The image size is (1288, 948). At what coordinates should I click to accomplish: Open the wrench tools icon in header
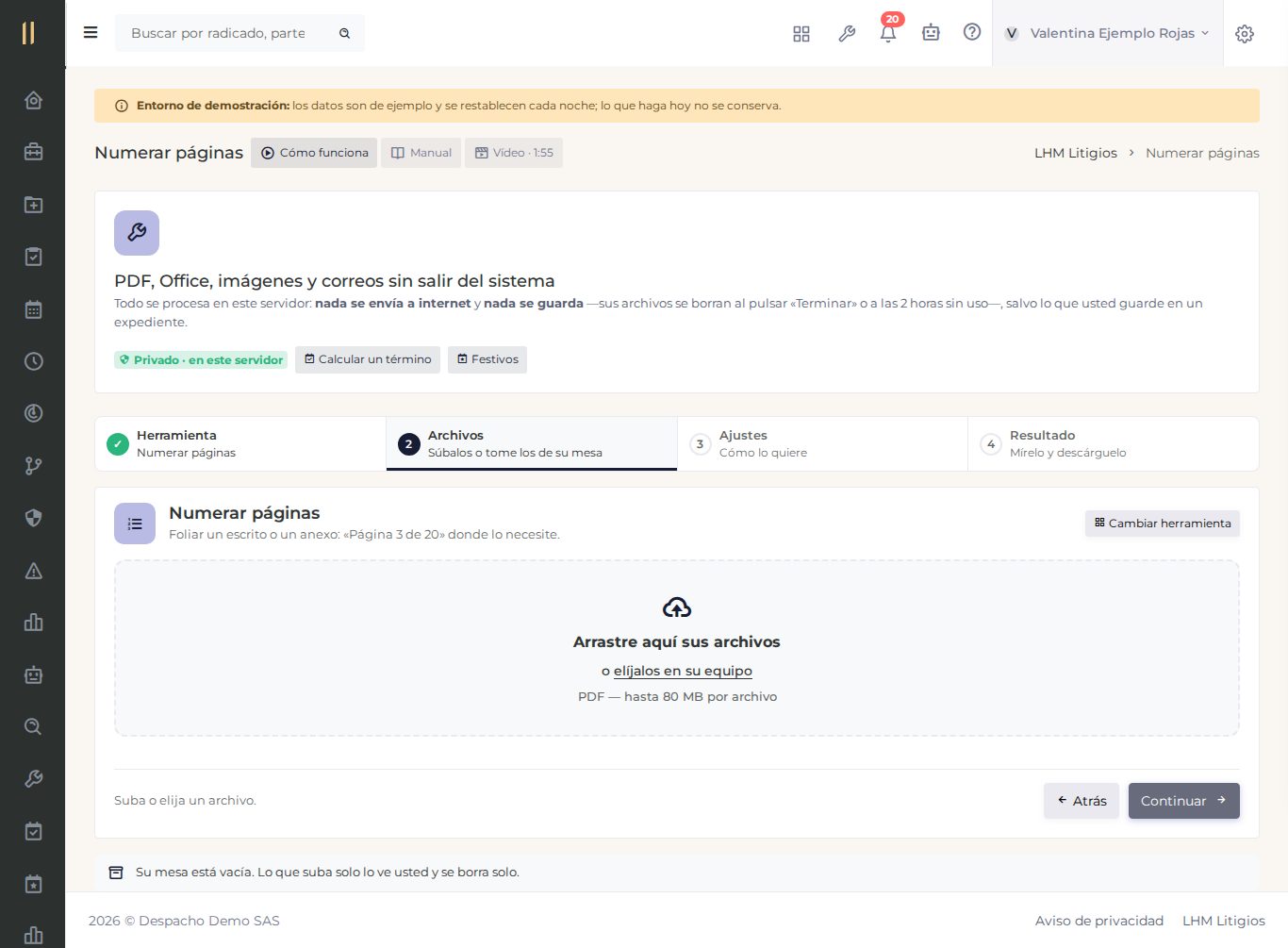pos(847,34)
